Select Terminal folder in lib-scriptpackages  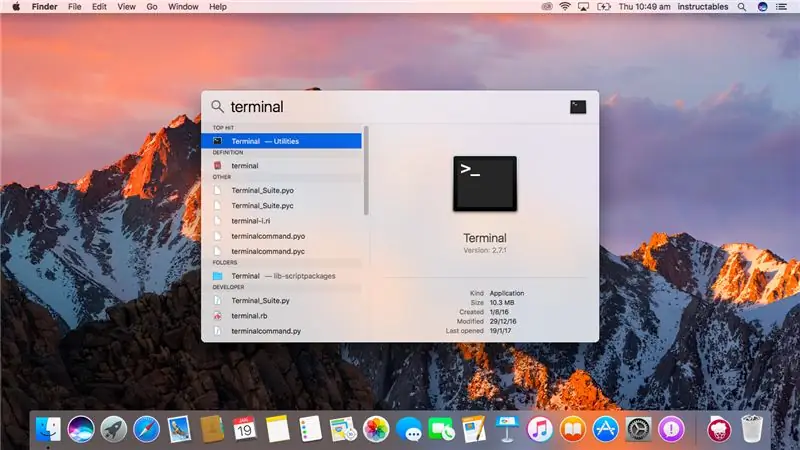point(281,276)
